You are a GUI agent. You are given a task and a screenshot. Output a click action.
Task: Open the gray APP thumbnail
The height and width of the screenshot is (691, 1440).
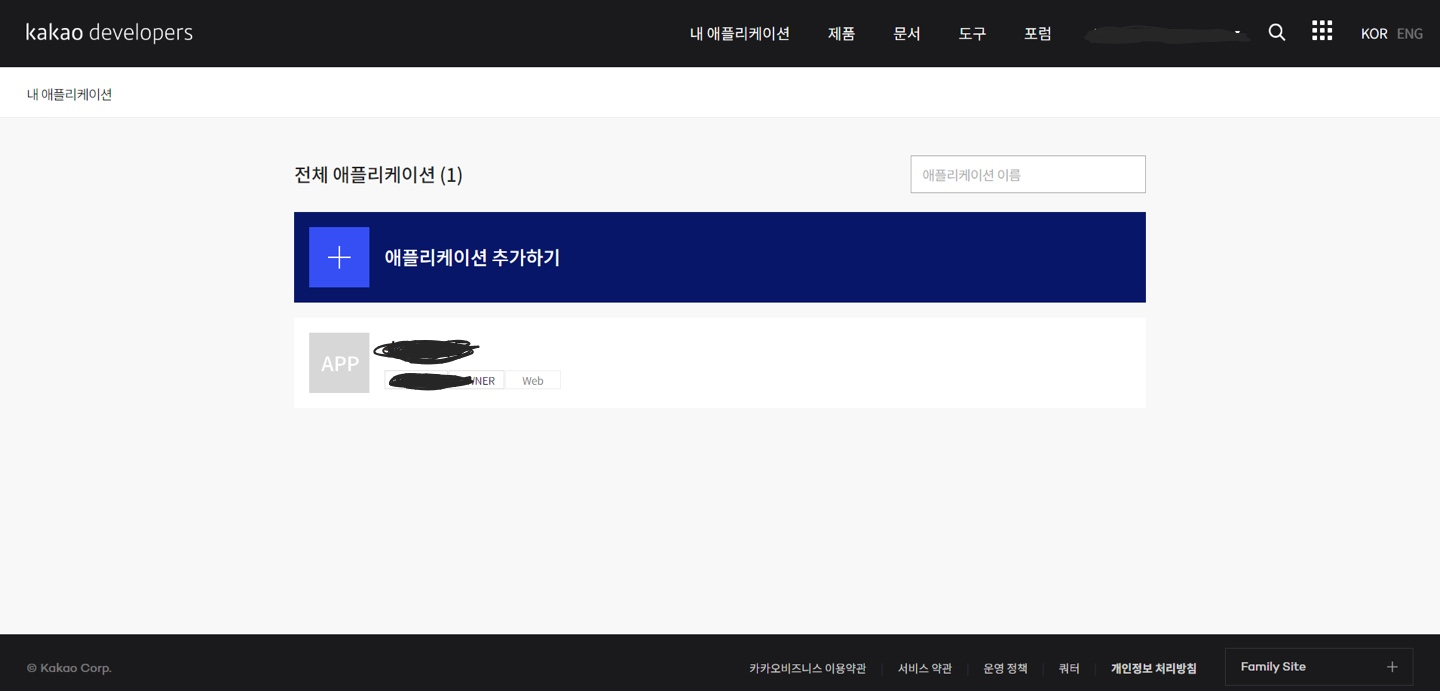tap(339, 363)
